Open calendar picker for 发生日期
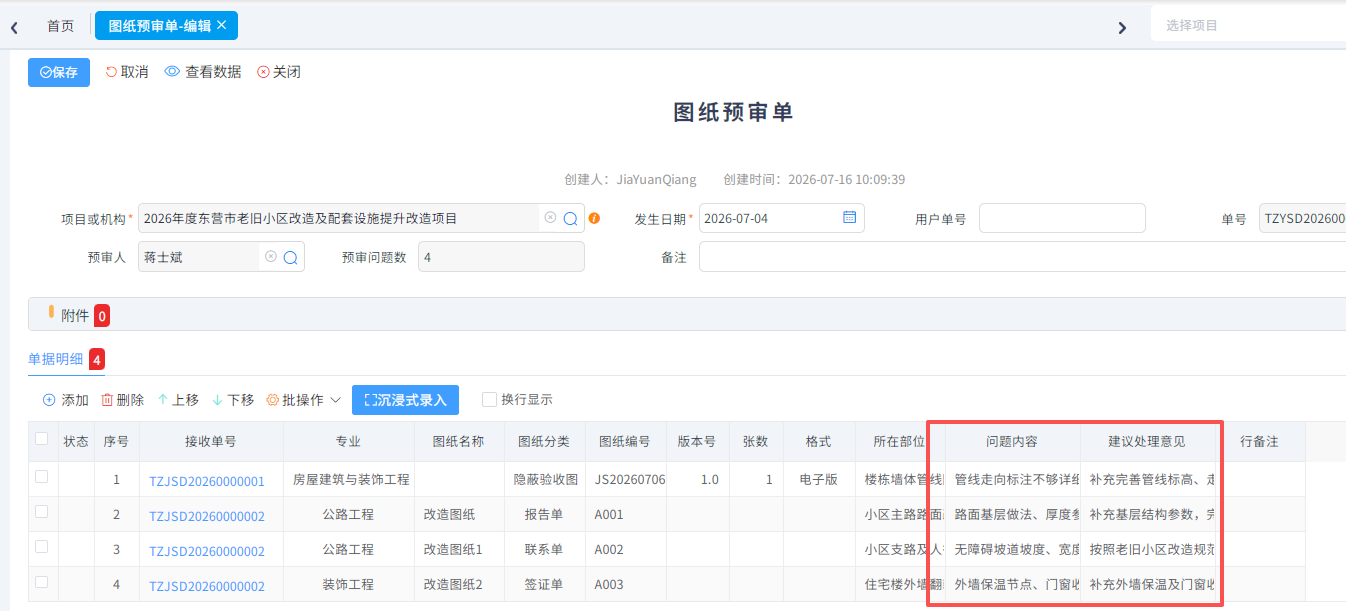The image size is (1346, 611). (x=850, y=217)
